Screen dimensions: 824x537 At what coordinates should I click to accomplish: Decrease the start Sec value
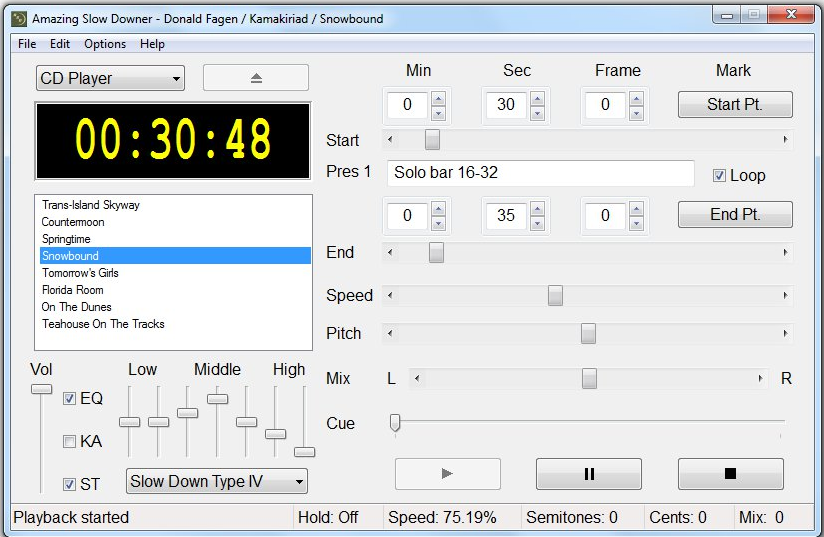[537, 112]
